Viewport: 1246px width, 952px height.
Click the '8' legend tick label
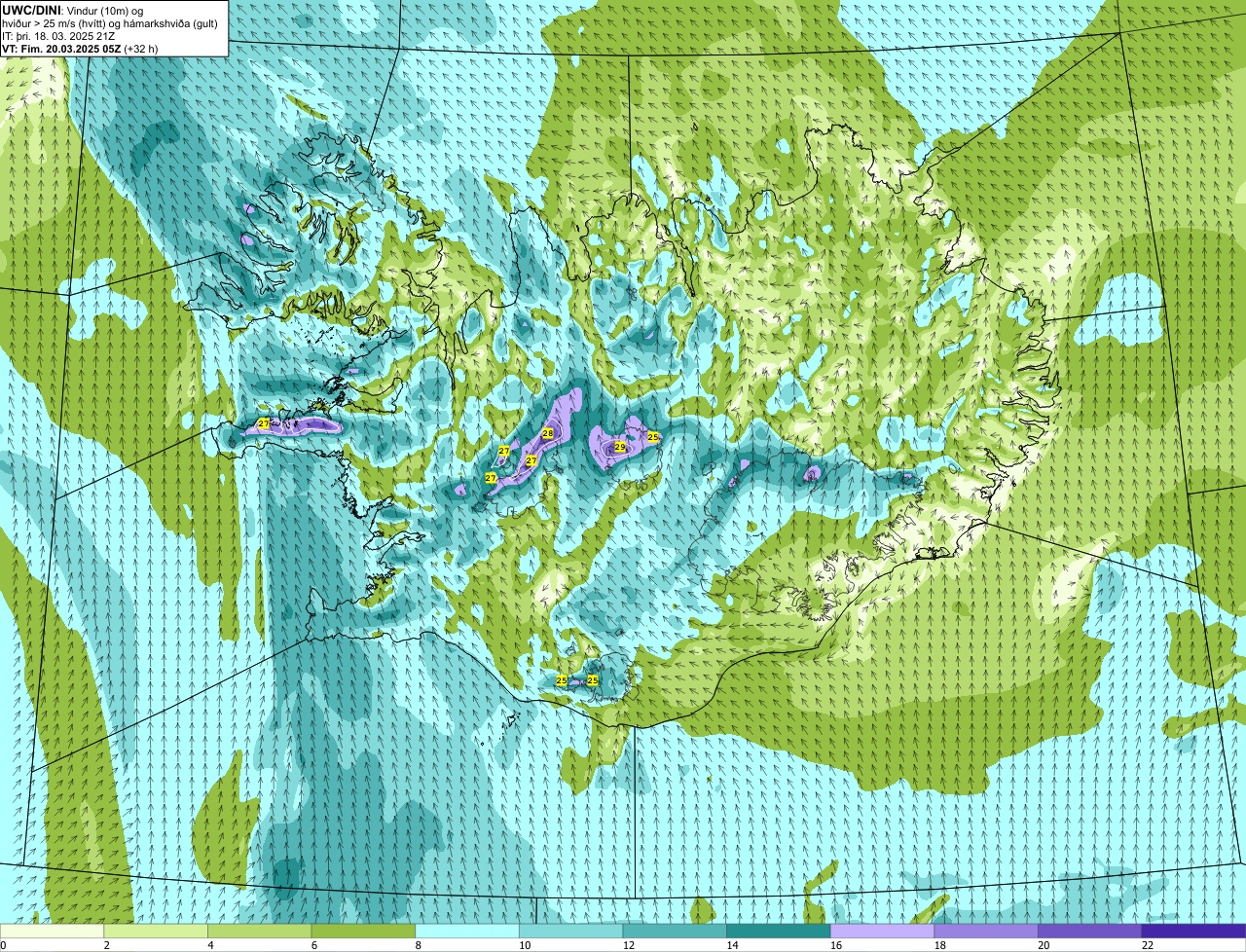pyautogui.click(x=418, y=945)
